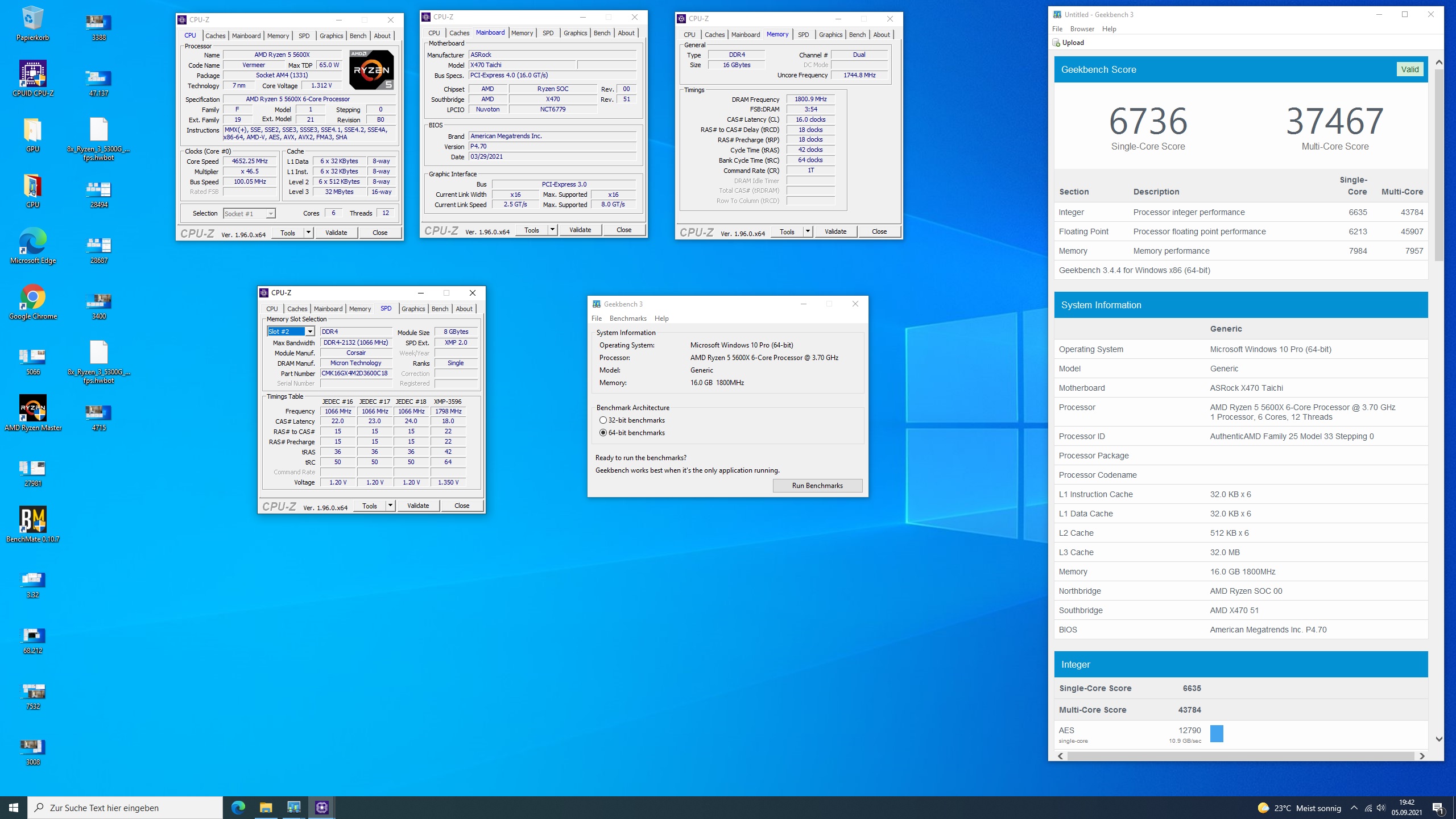The width and height of the screenshot is (1456, 819).
Task: Click Close button in SPD window
Action: click(x=462, y=506)
